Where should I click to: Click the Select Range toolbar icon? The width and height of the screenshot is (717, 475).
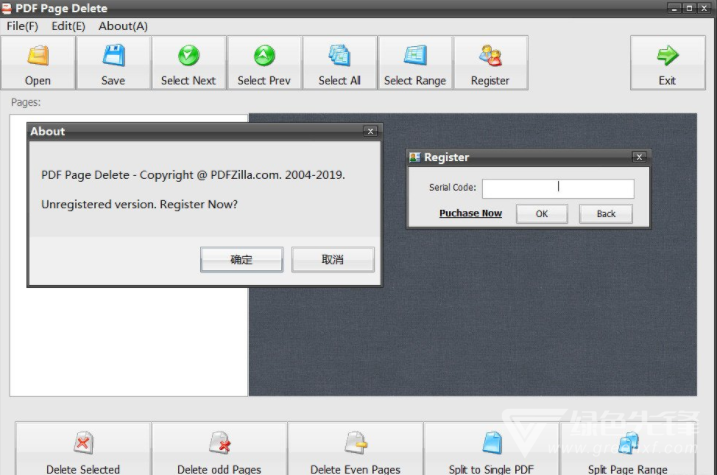click(415, 55)
